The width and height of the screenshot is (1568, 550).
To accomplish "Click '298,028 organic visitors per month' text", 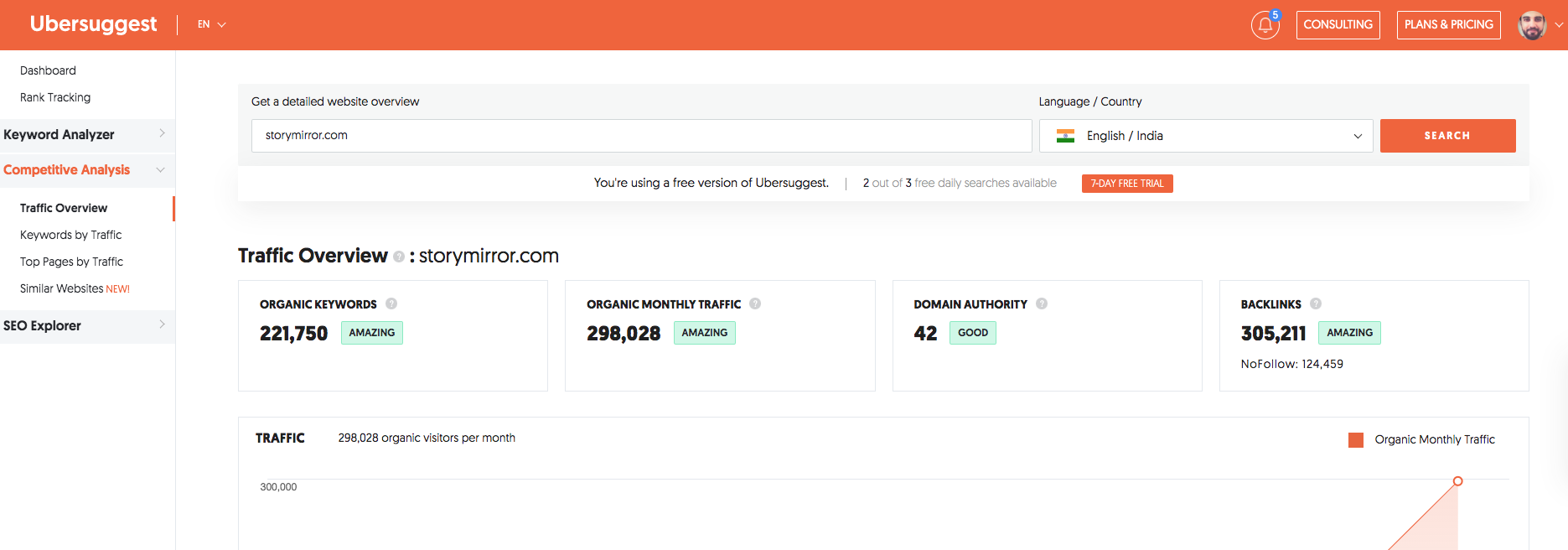I will [427, 438].
